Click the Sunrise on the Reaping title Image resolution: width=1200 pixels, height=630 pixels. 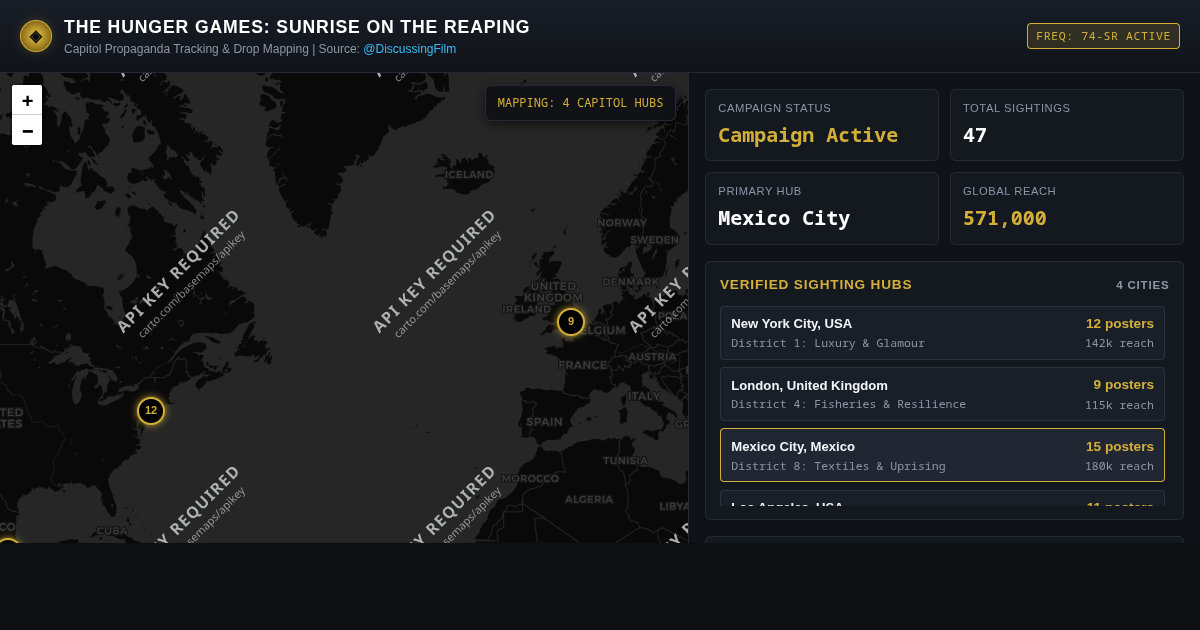[297, 27]
